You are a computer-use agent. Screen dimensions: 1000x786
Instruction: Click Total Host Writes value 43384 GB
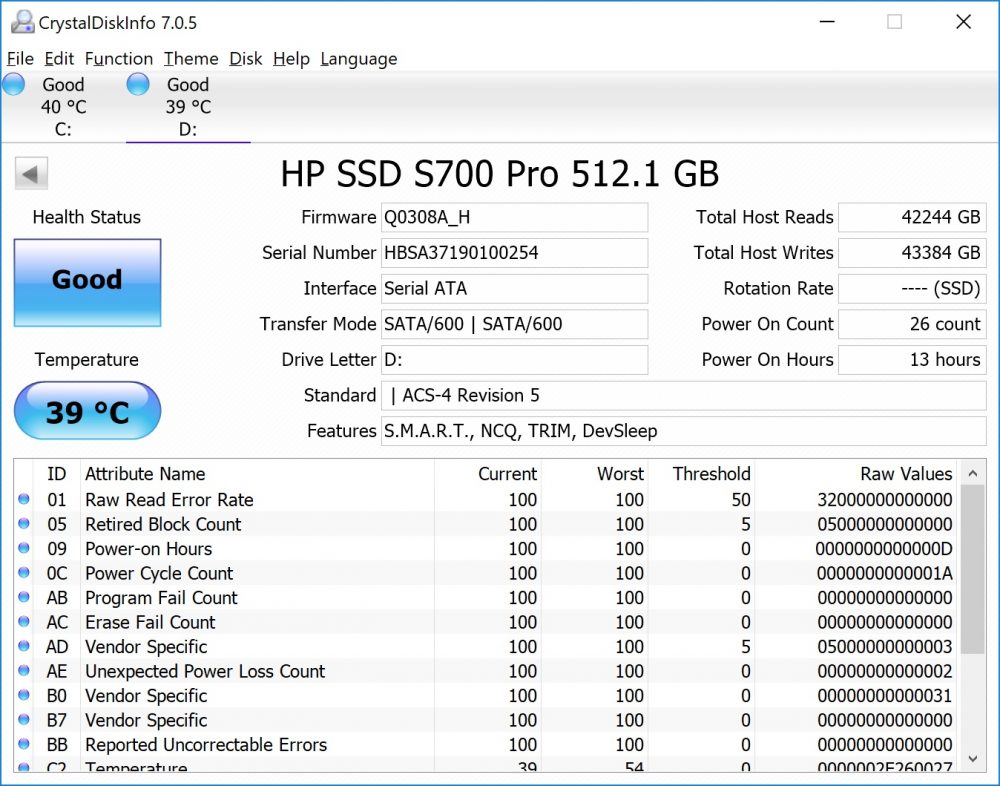[912, 253]
